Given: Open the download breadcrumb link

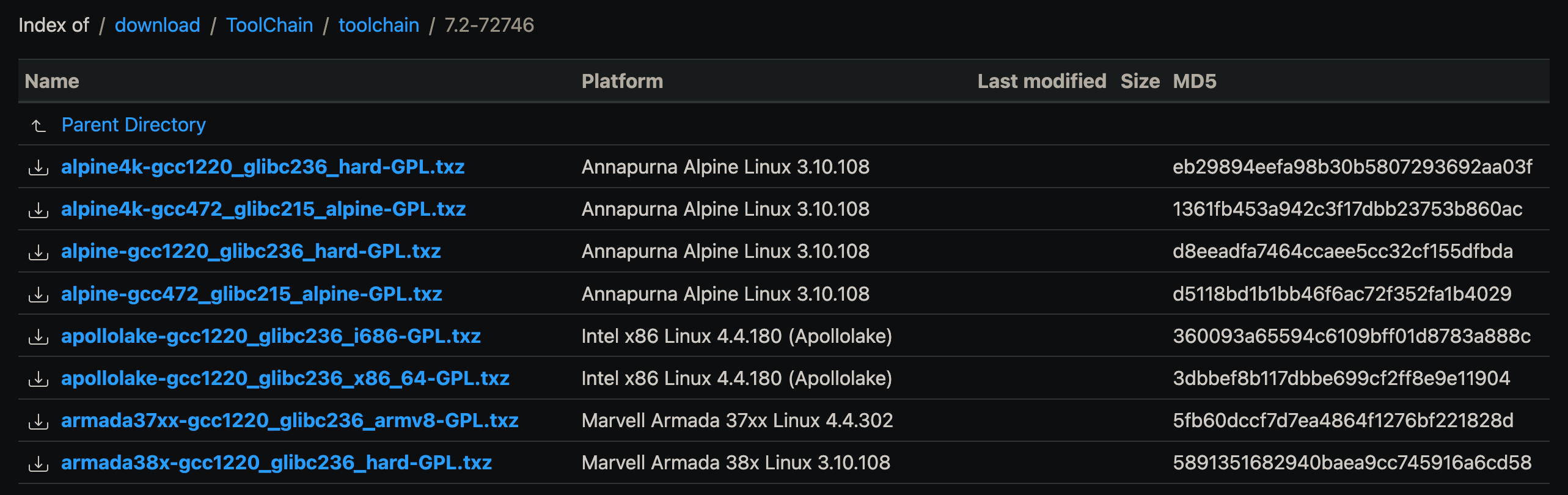Looking at the screenshot, I should [157, 25].
